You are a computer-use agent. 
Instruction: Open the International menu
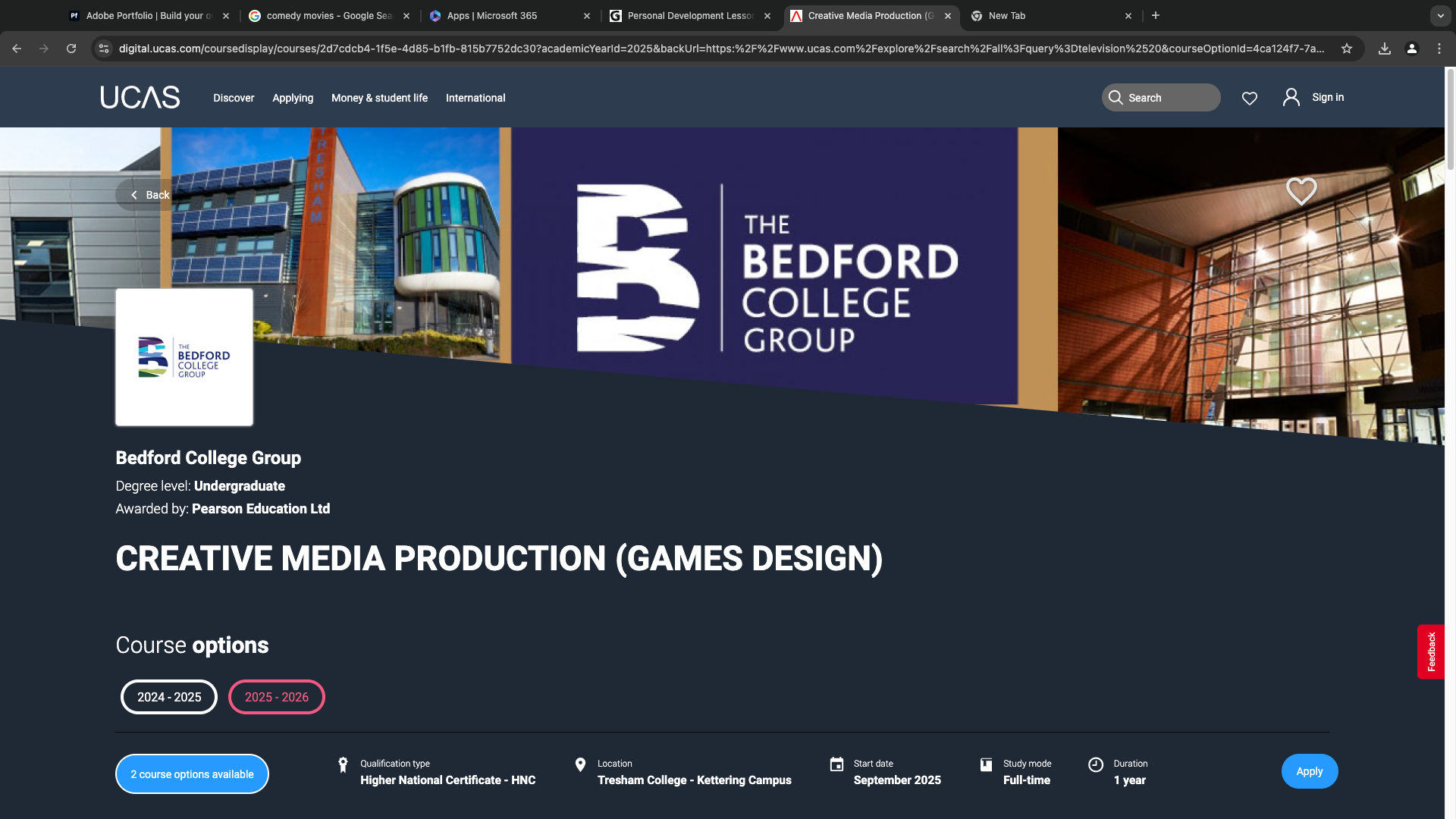coord(475,98)
